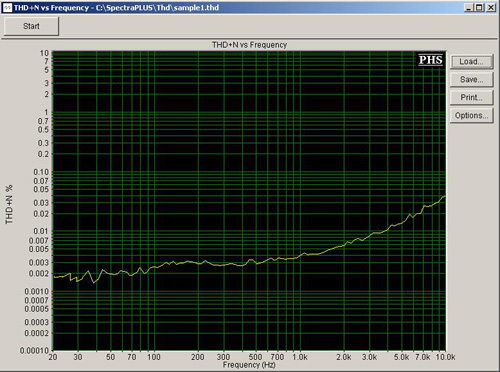The height and width of the screenshot is (372, 500).
Task: Click the curve's start point at 20 Hz
Action: [x=54, y=277]
